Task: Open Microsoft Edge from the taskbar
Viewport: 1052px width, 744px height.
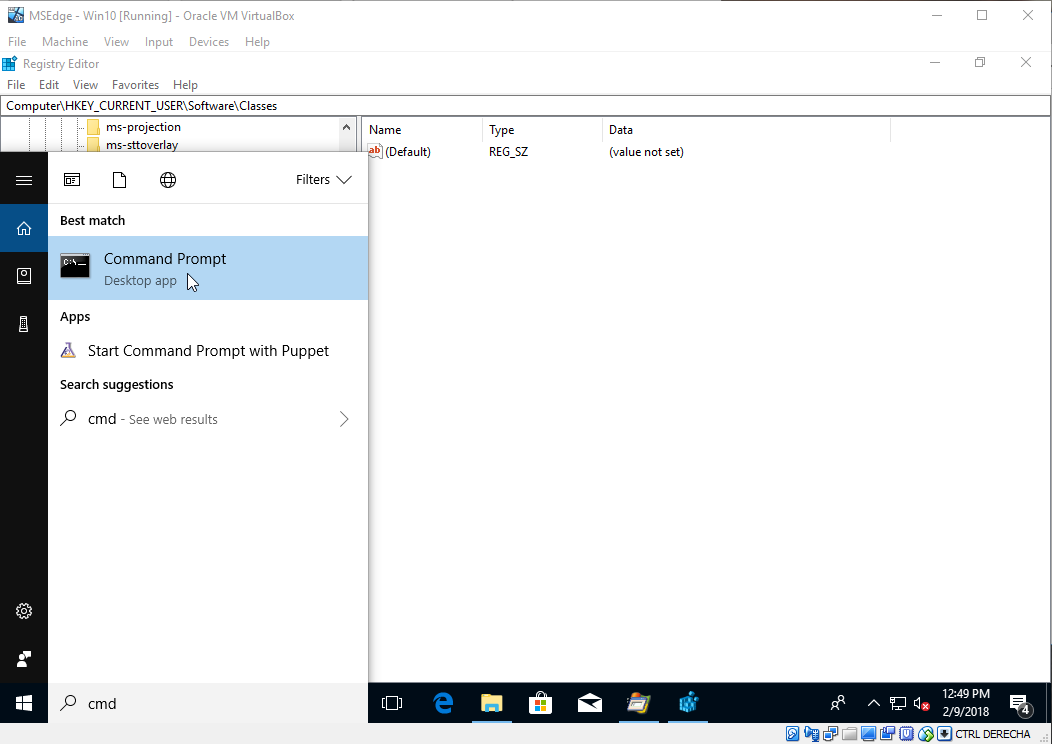Action: coord(443,703)
